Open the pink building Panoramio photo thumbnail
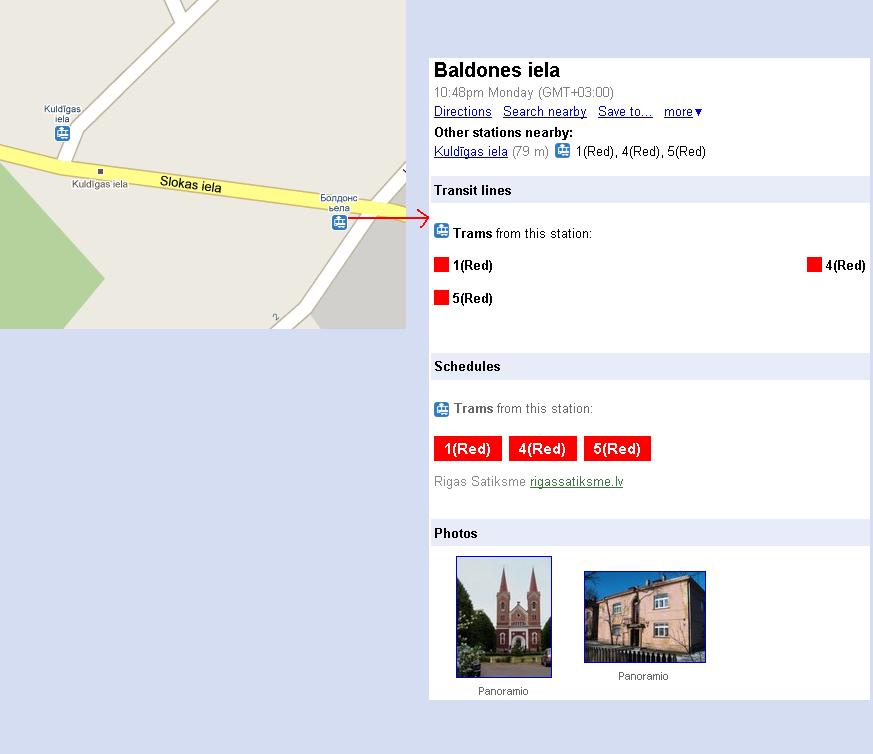The width and height of the screenshot is (873, 754). pos(645,617)
